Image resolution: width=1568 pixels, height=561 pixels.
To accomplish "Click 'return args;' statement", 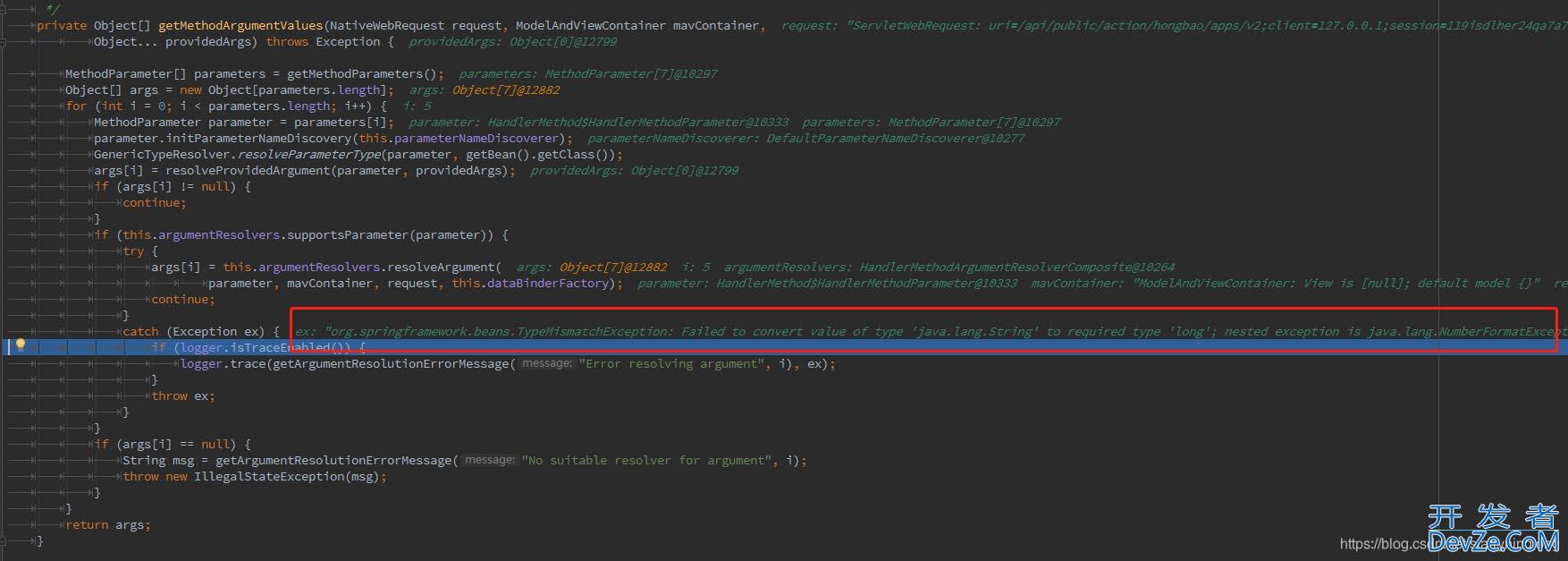I will pos(108,525).
